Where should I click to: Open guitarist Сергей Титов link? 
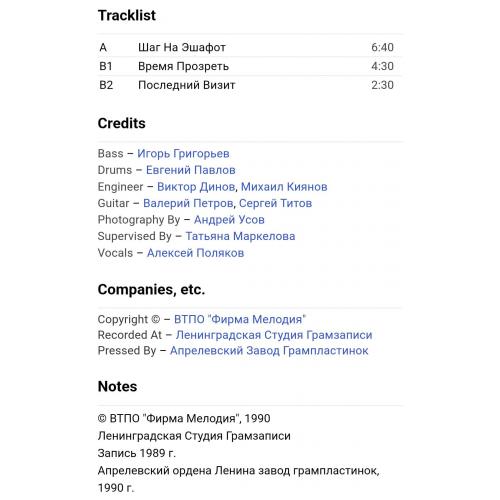[x=275, y=203]
